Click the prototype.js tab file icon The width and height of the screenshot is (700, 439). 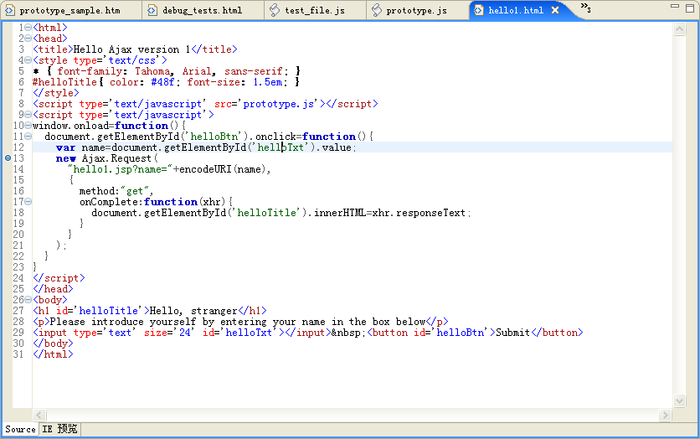tap(377, 10)
